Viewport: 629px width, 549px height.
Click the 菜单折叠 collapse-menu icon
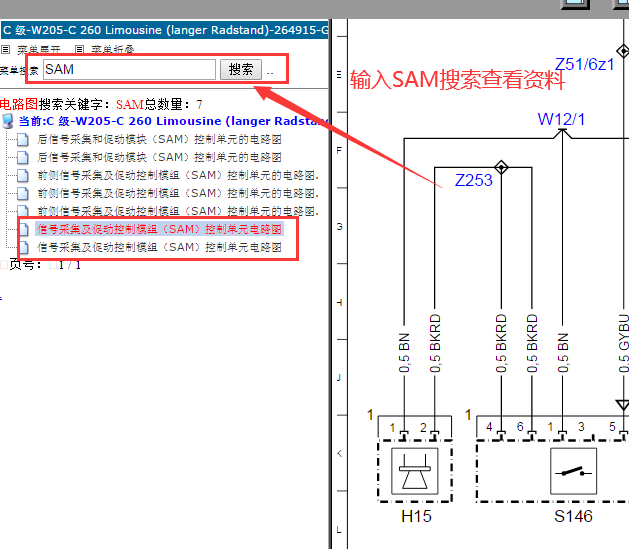pos(79,49)
